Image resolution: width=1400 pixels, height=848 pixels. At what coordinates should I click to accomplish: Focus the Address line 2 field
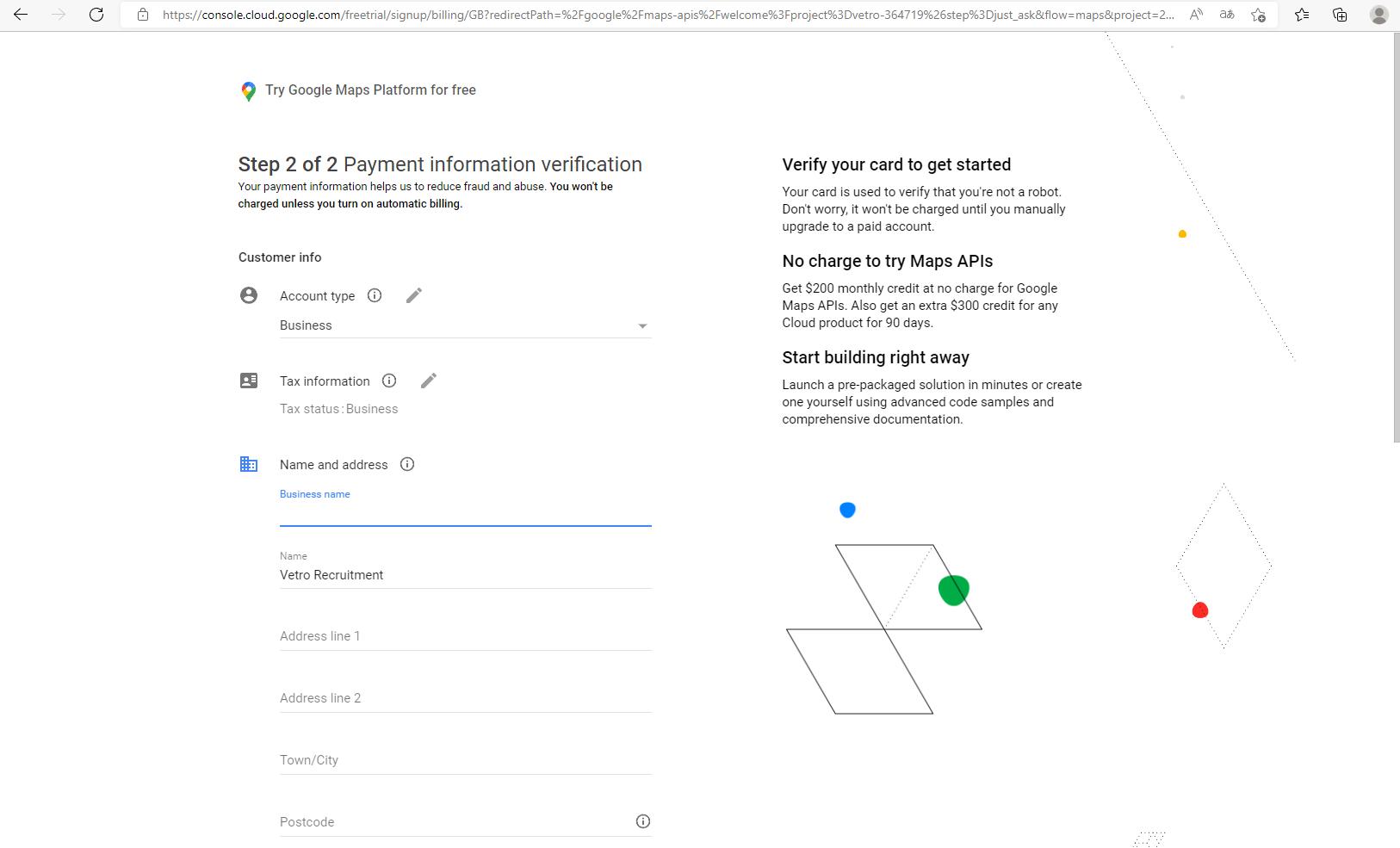tap(465, 698)
